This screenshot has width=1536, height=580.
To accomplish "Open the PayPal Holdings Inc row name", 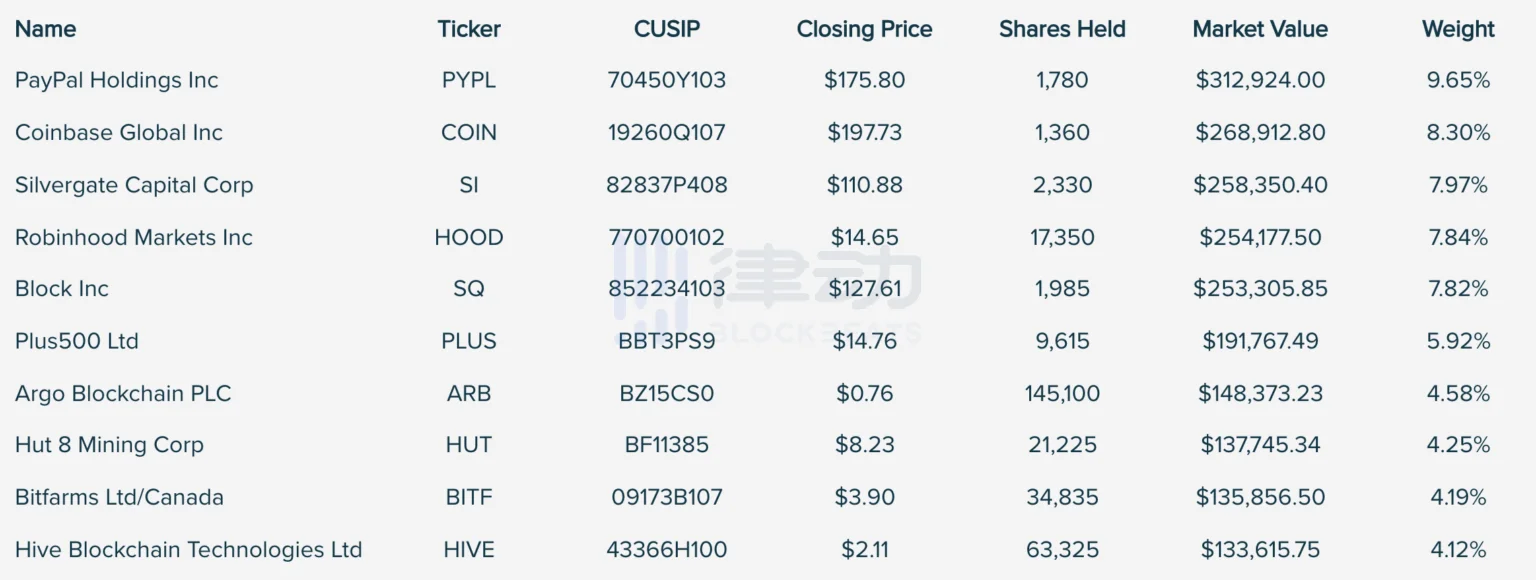I will [116, 80].
